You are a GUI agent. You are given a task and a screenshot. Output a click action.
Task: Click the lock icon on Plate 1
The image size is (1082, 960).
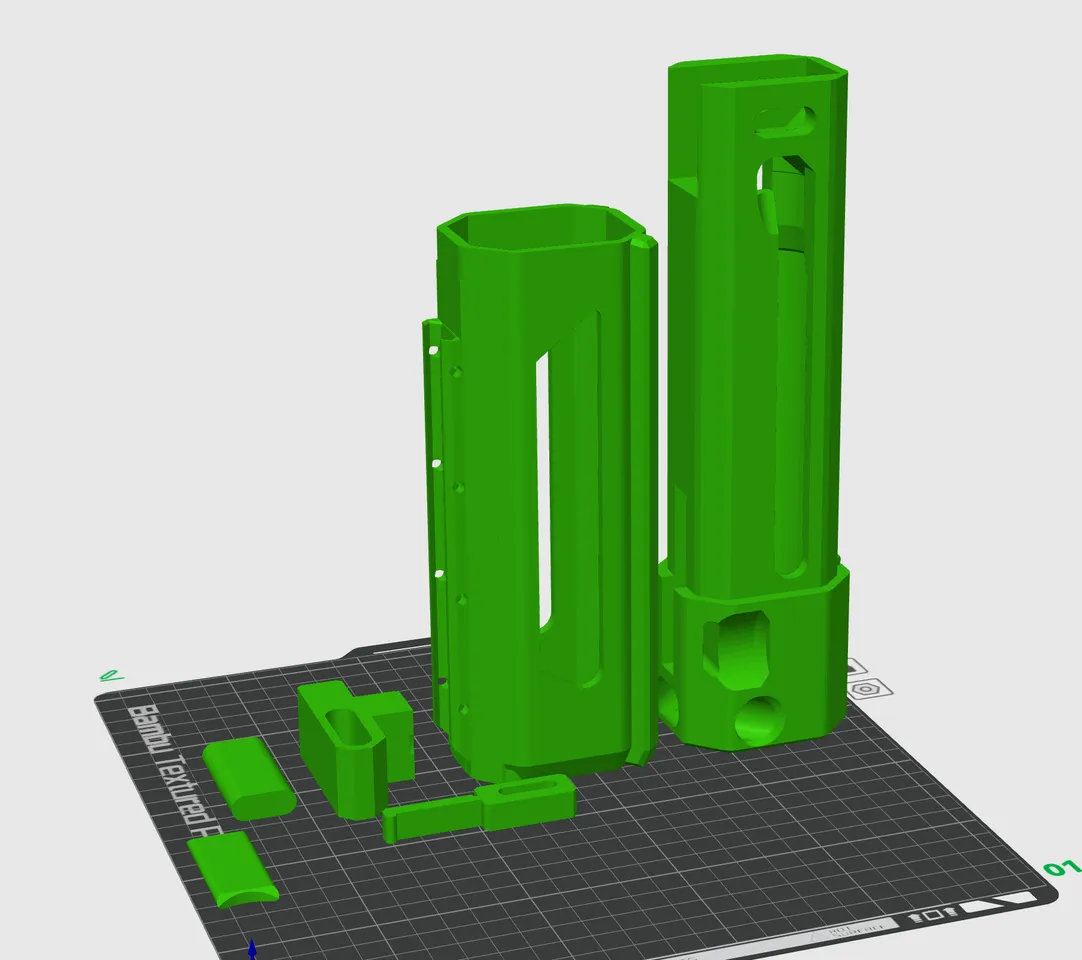pyautogui.click(x=856, y=666)
